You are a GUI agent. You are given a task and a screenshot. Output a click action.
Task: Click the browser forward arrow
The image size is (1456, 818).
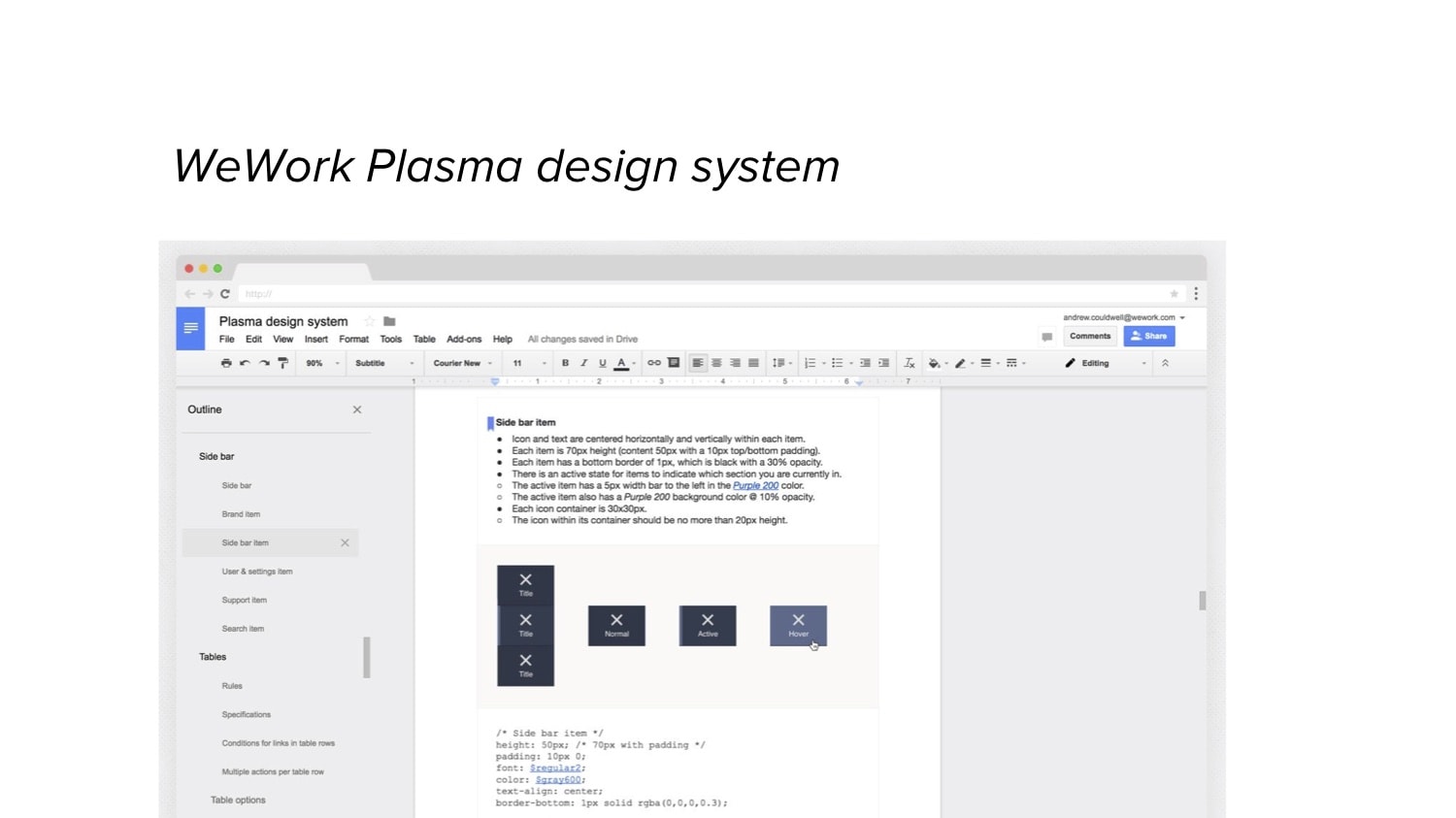point(208,293)
